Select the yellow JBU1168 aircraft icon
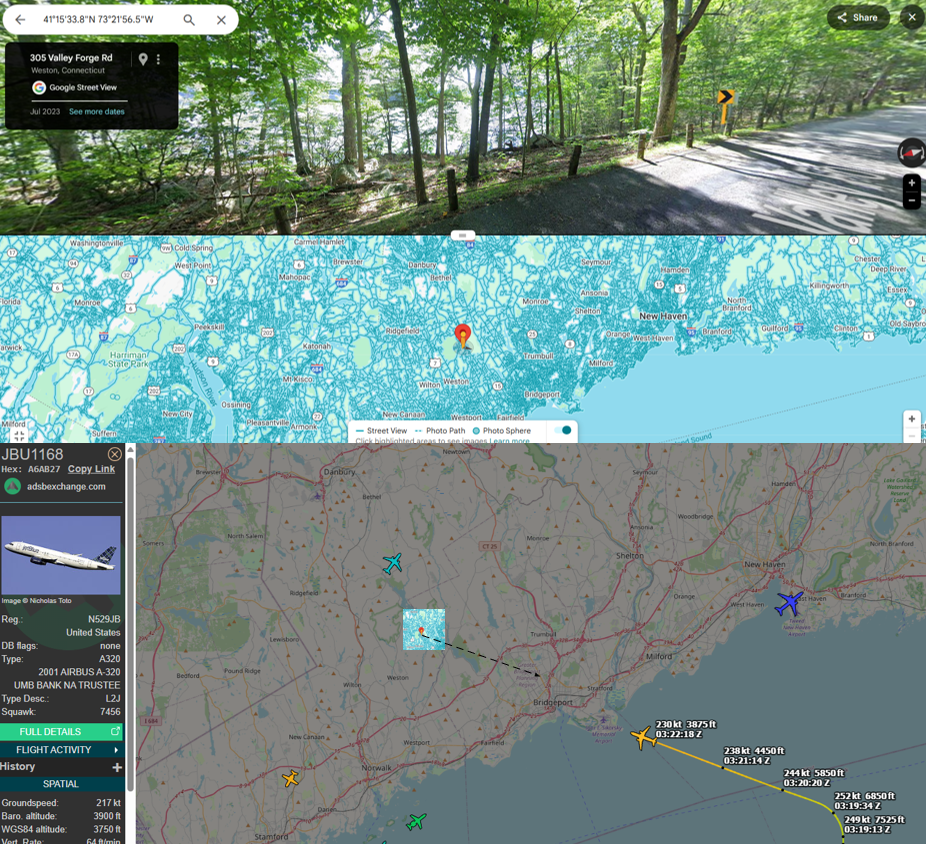Viewport: 926px width, 844px height. [x=642, y=739]
